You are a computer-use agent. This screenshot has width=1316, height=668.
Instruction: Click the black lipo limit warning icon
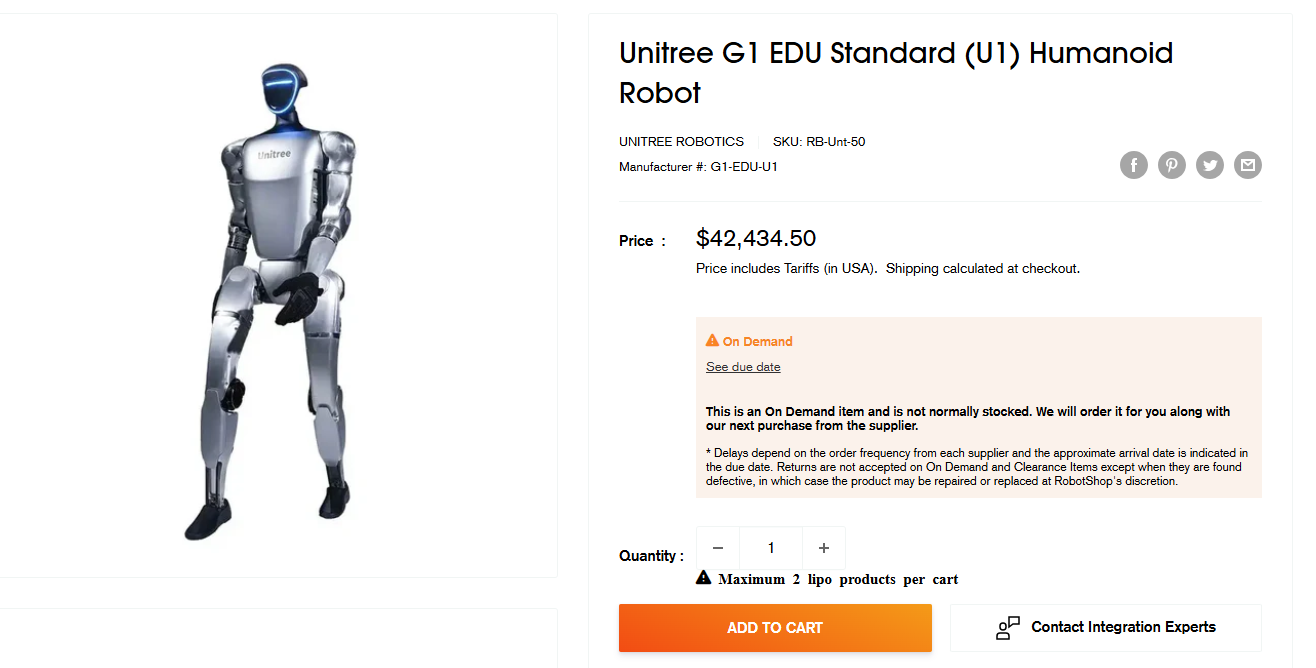(704, 578)
